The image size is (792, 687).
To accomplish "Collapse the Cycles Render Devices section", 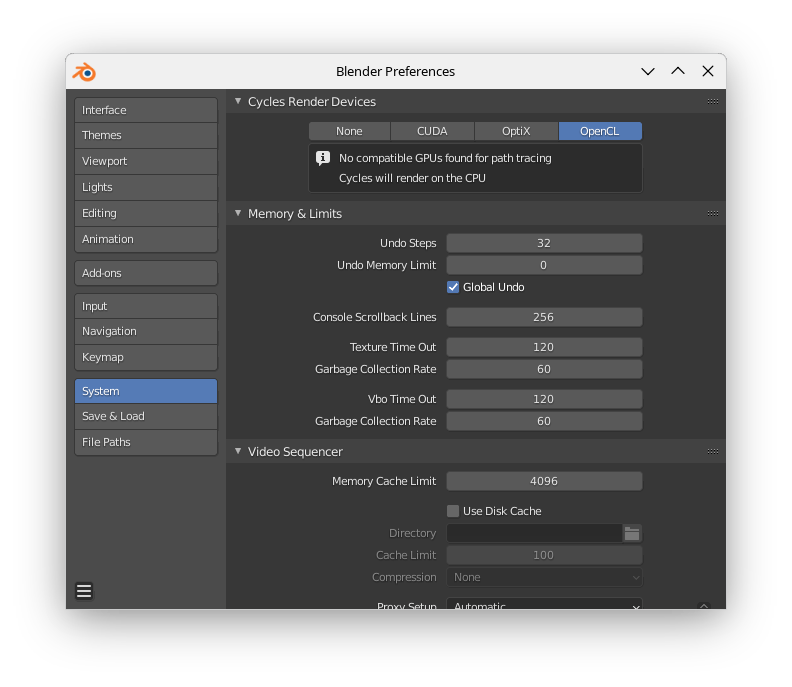I will pyautogui.click(x=238, y=101).
